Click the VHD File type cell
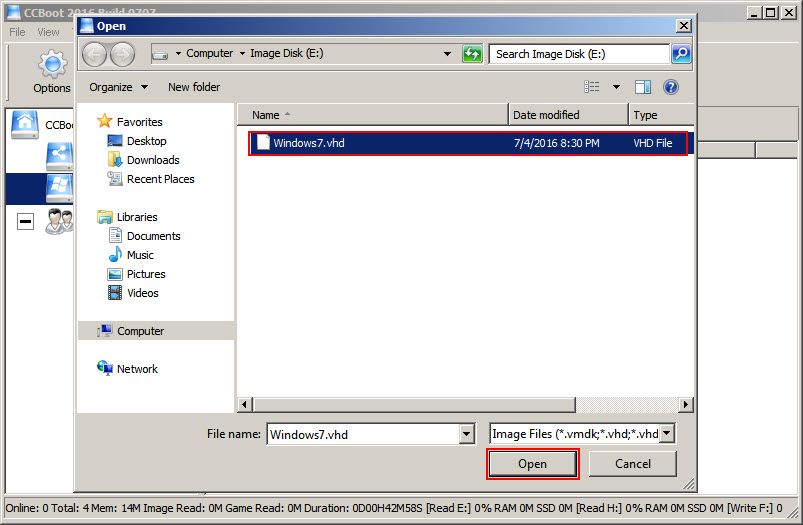The image size is (803, 525). (x=653, y=143)
